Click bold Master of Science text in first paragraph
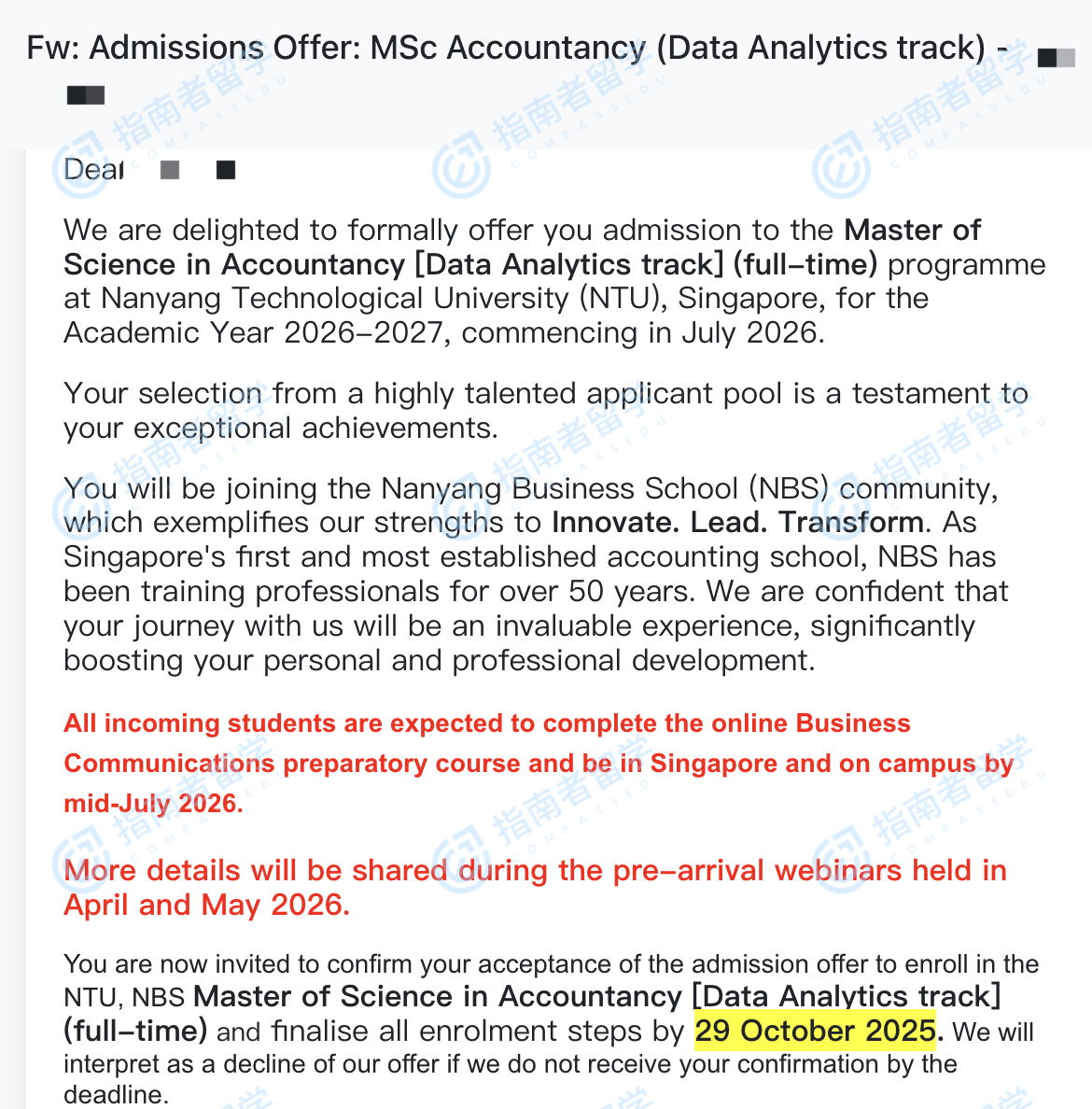Screen dimensions: 1092x1109 (x=912, y=230)
